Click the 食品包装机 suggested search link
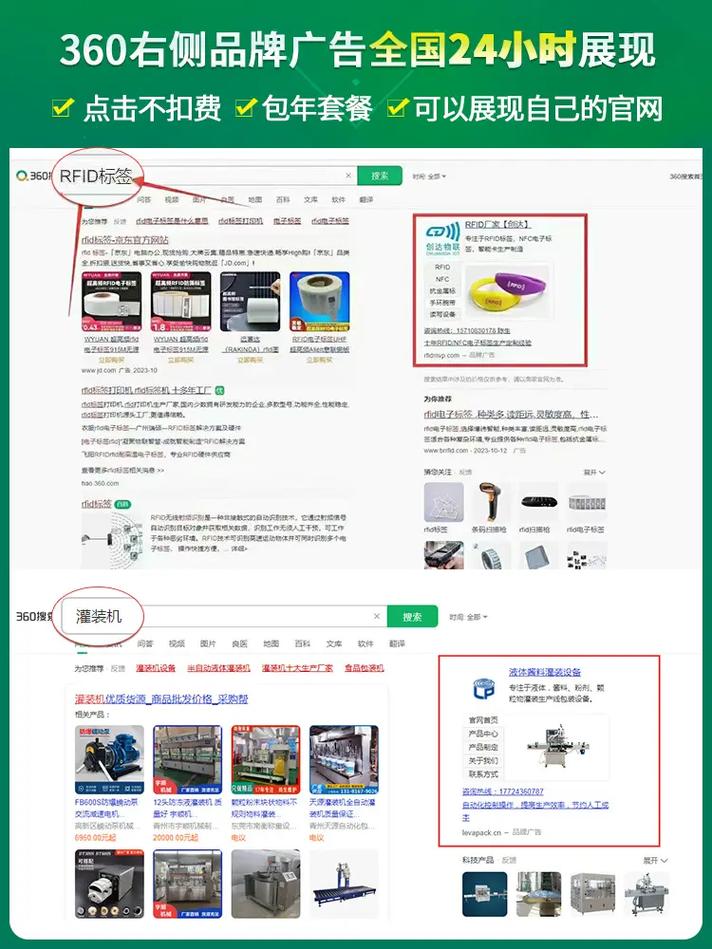This screenshot has height=949, width=712. 364,668
